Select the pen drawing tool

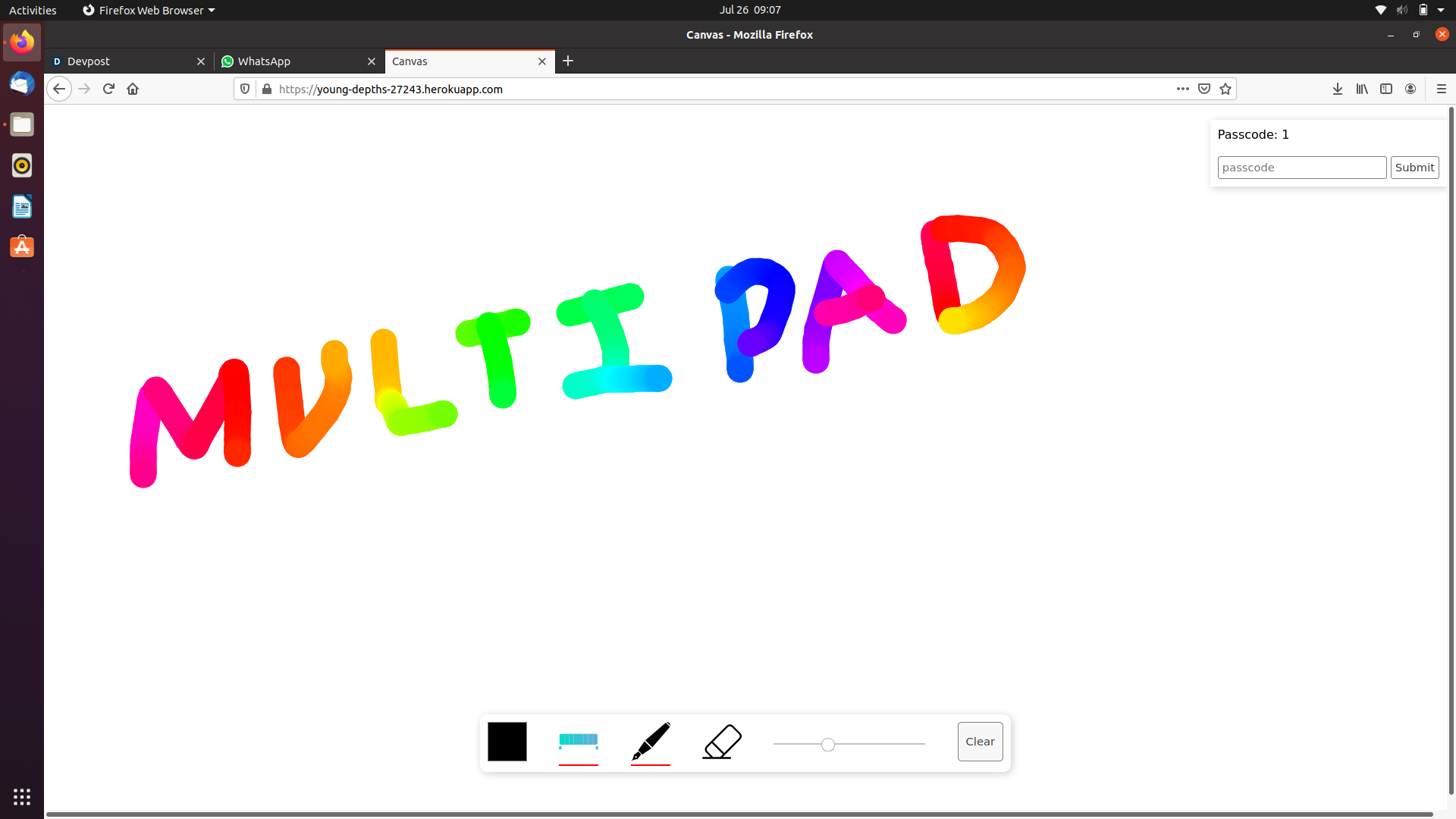point(651,741)
